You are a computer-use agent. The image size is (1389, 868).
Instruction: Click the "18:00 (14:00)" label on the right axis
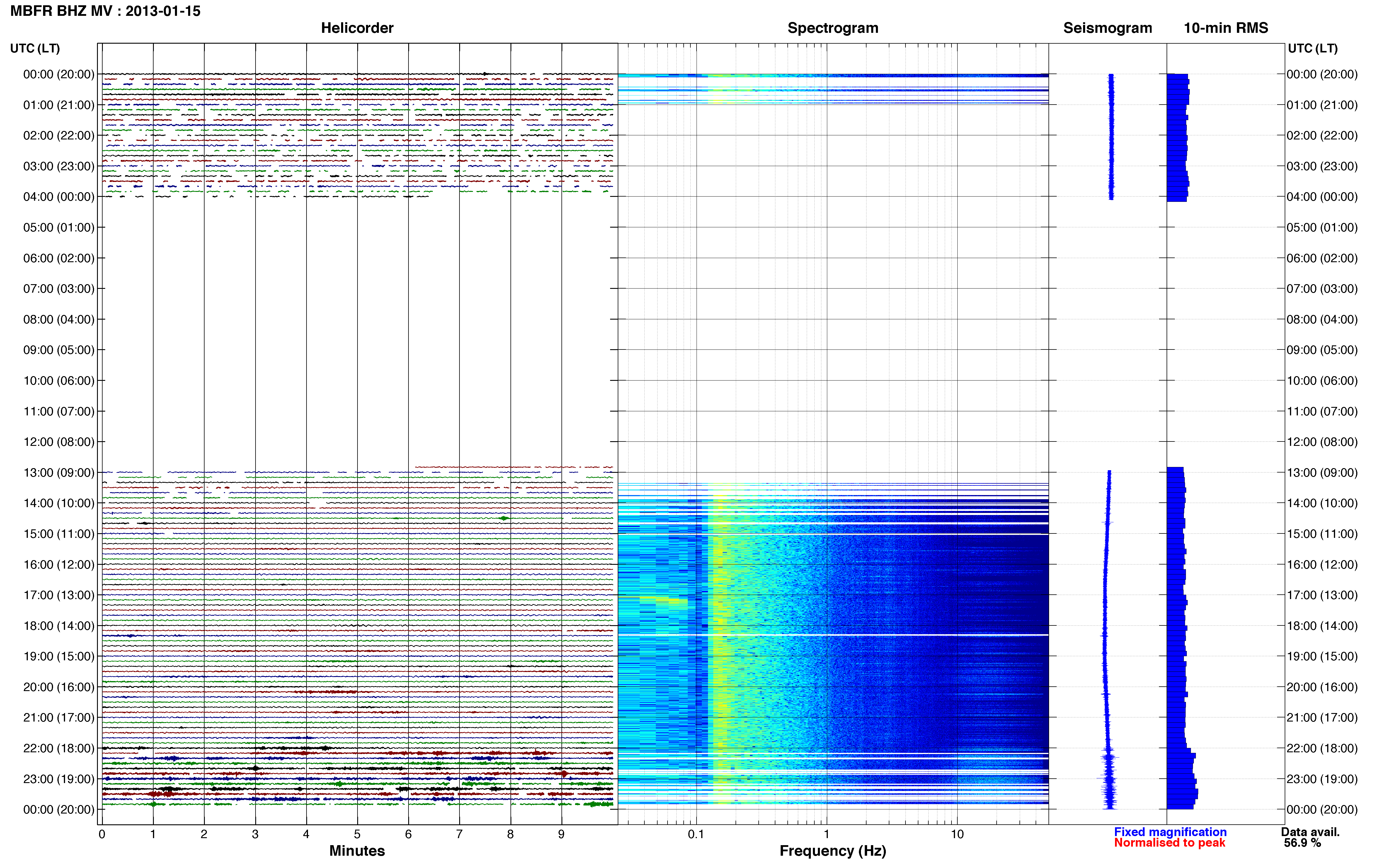1322,626
